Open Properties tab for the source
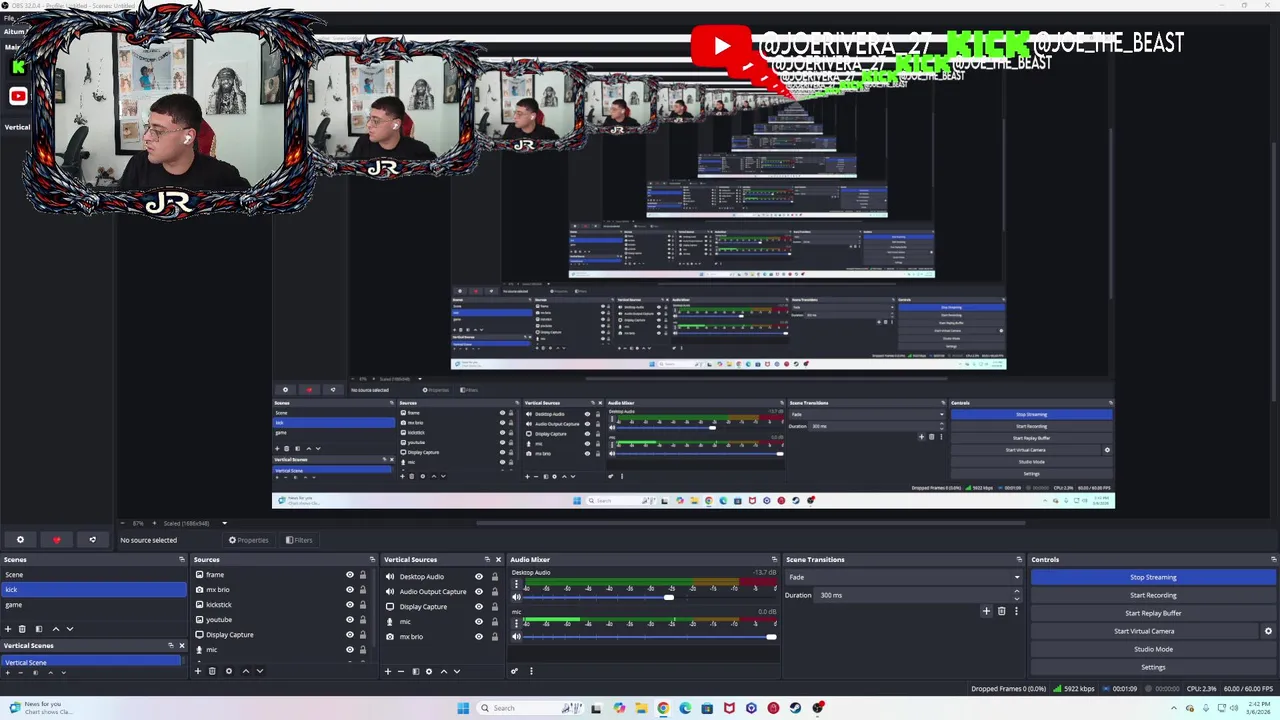Screen dimensions: 1280x720 tap(248, 540)
